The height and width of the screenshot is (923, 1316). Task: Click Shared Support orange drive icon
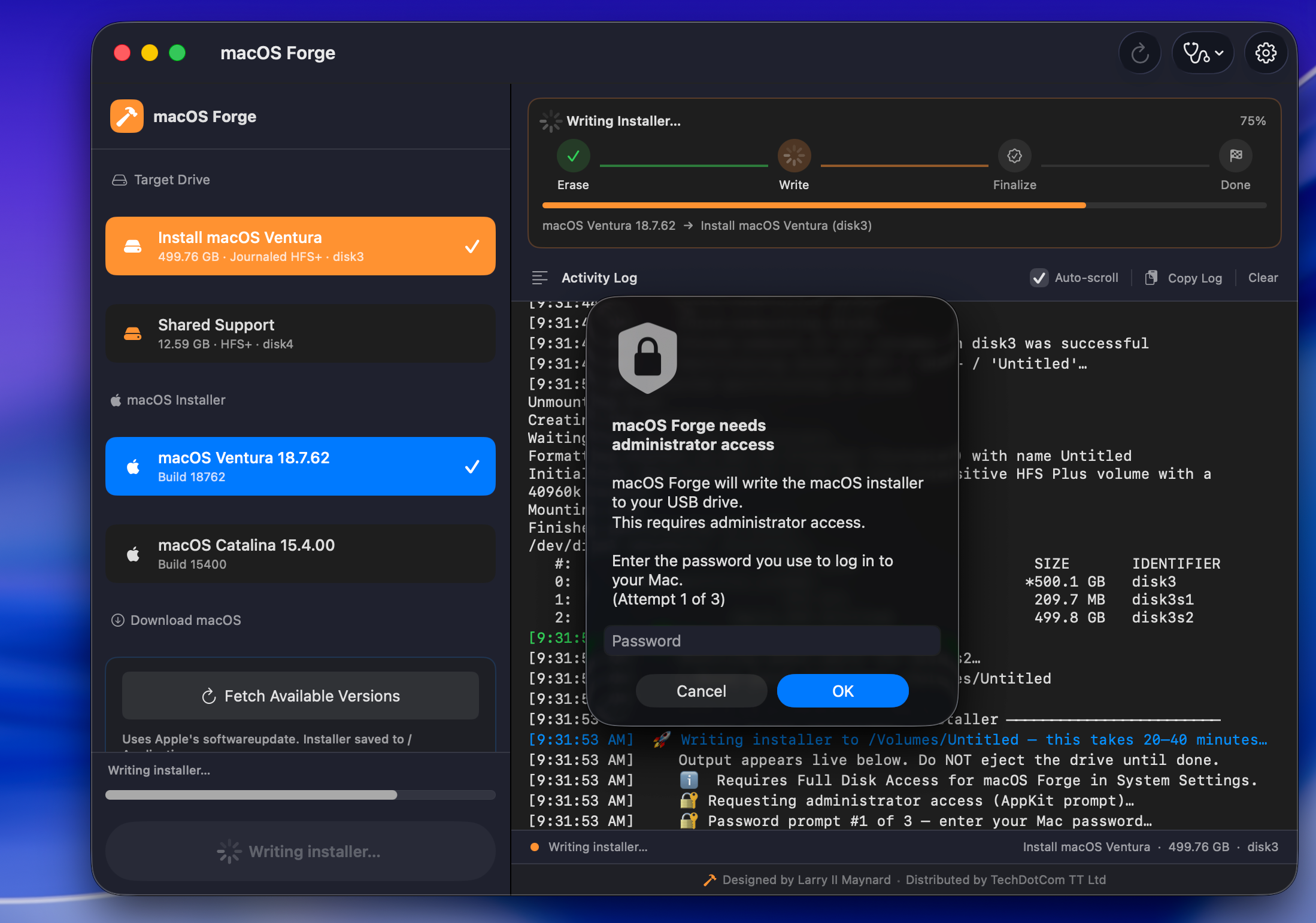pyautogui.click(x=132, y=333)
